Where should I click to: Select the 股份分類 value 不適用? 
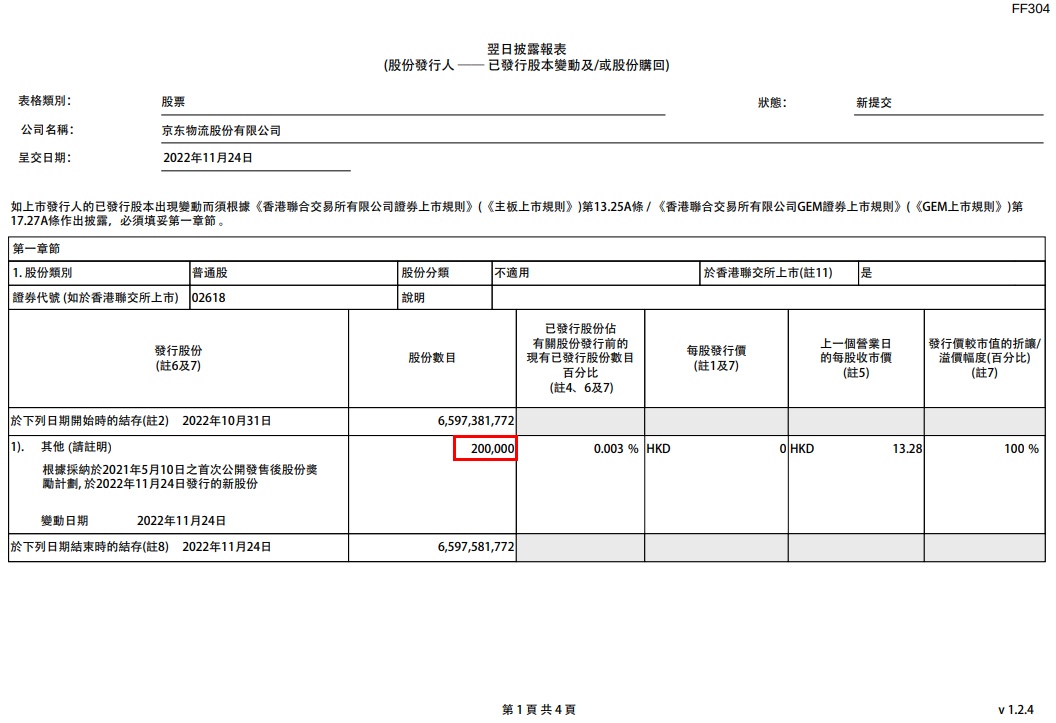594,272
